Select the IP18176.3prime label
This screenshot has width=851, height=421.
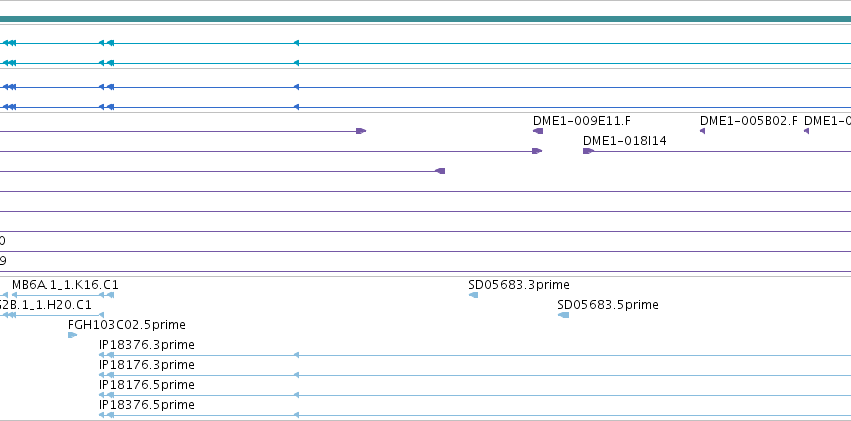pyautogui.click(x=147, y=365)
